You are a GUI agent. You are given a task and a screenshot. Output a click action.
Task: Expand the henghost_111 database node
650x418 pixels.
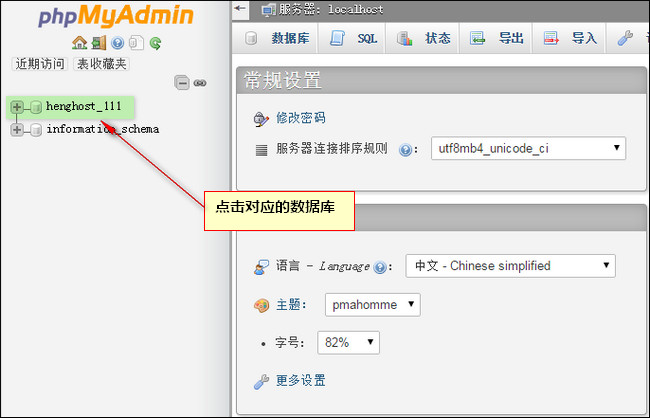tap(17, 107)
